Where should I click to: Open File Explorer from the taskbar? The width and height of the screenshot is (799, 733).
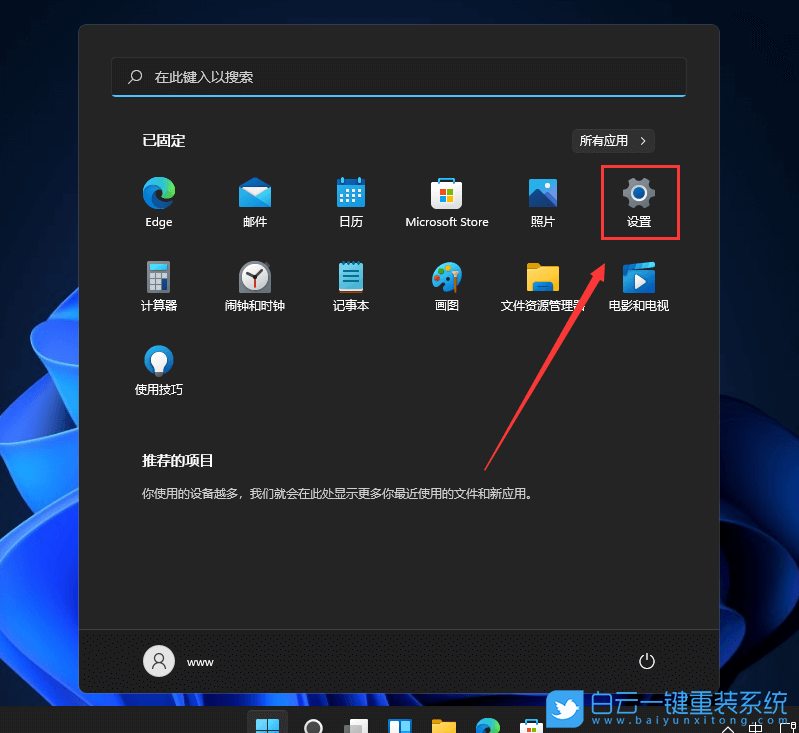pos(443,726)
